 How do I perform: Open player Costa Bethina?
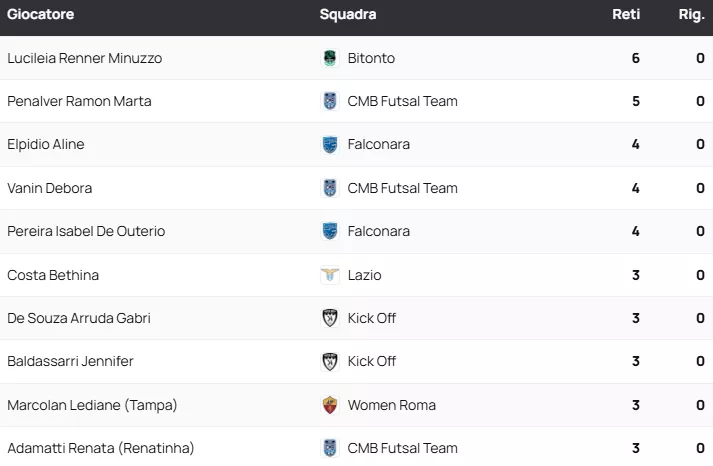pos(53,275)
